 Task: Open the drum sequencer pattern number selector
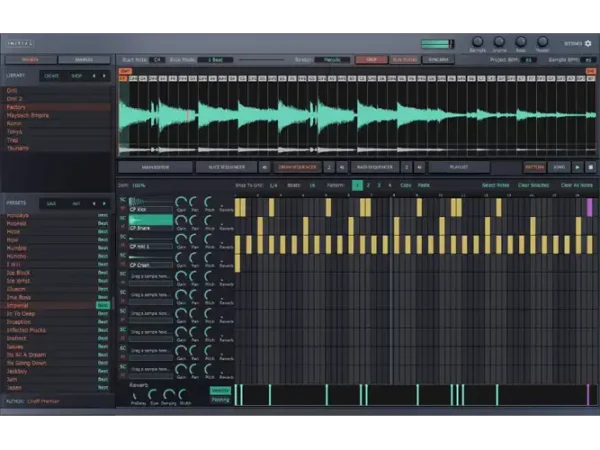point(329,167)
